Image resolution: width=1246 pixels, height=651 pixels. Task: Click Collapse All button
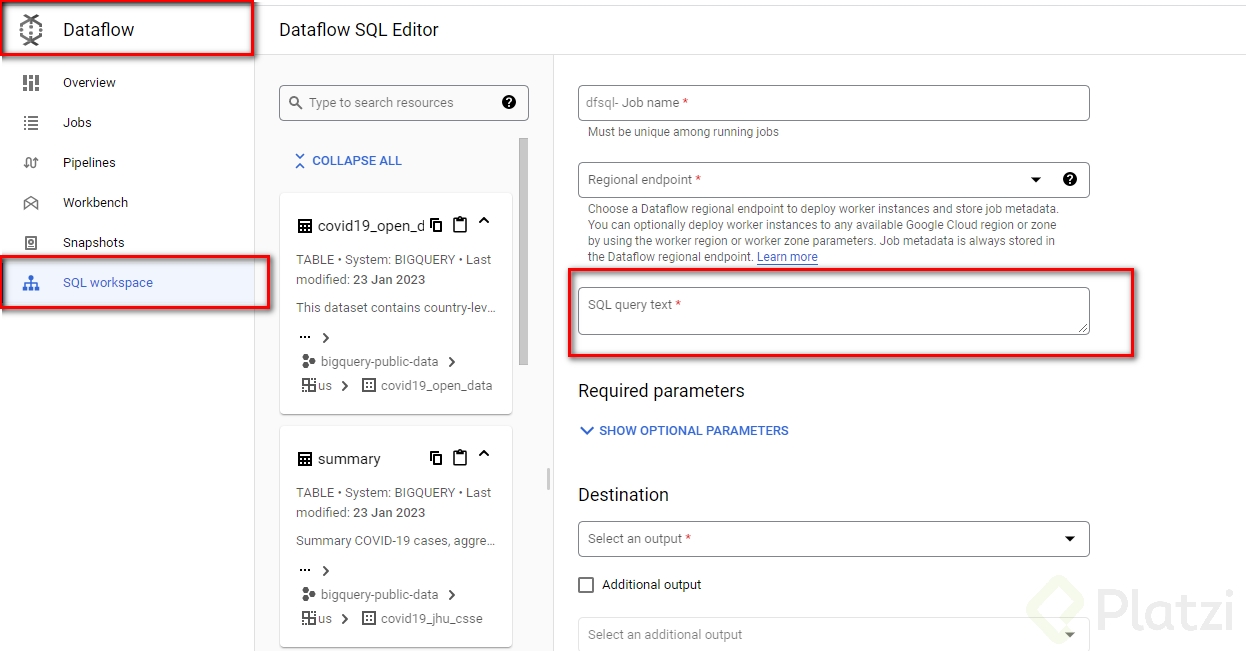pyautogui.click(x=347, y=161)
